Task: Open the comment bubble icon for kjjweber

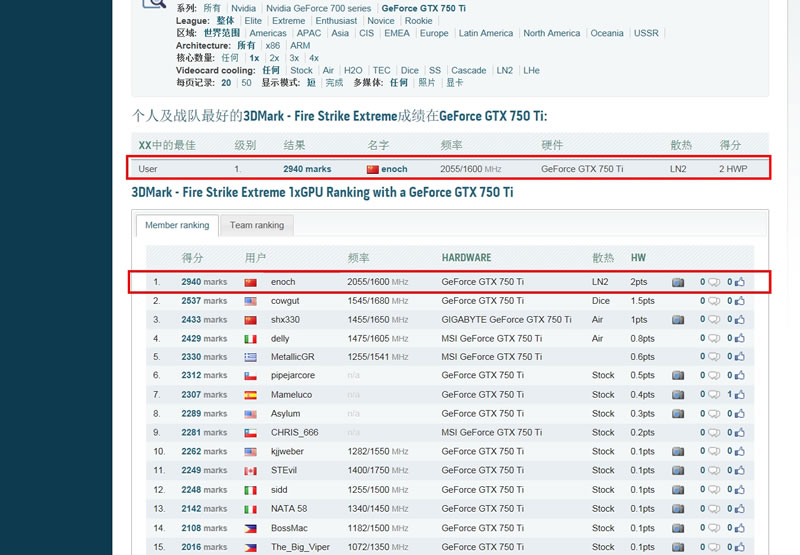Action: click(x=713, y=452)
